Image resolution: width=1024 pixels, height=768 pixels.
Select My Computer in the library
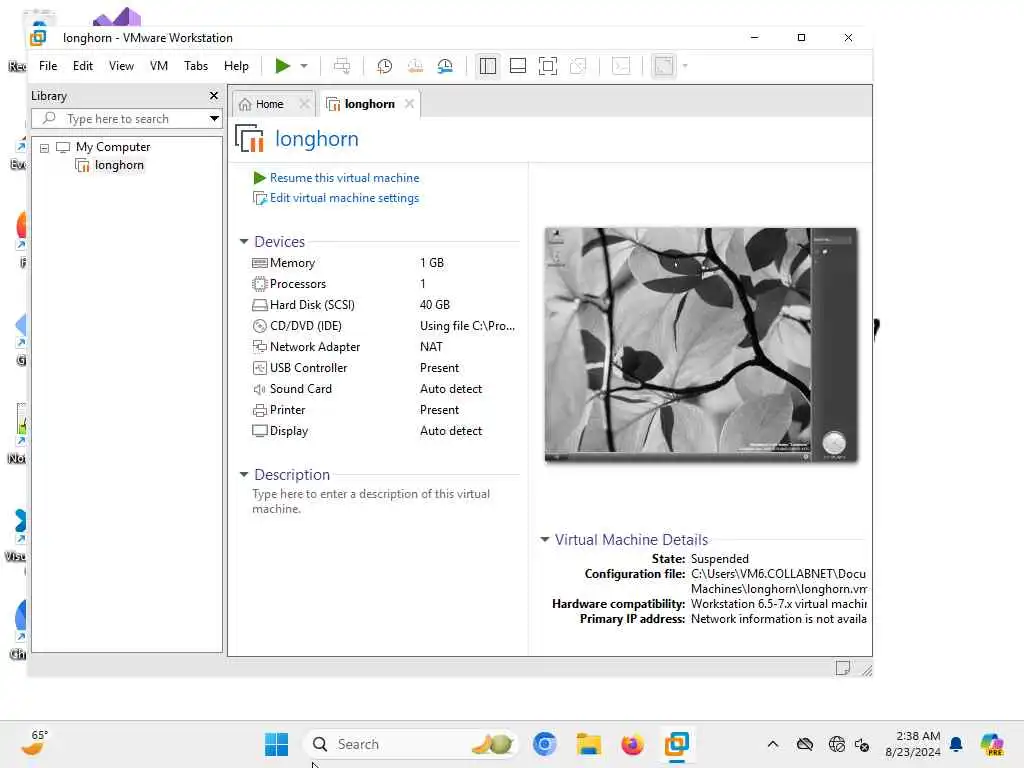pyautogui.click(x=113, y=147)
